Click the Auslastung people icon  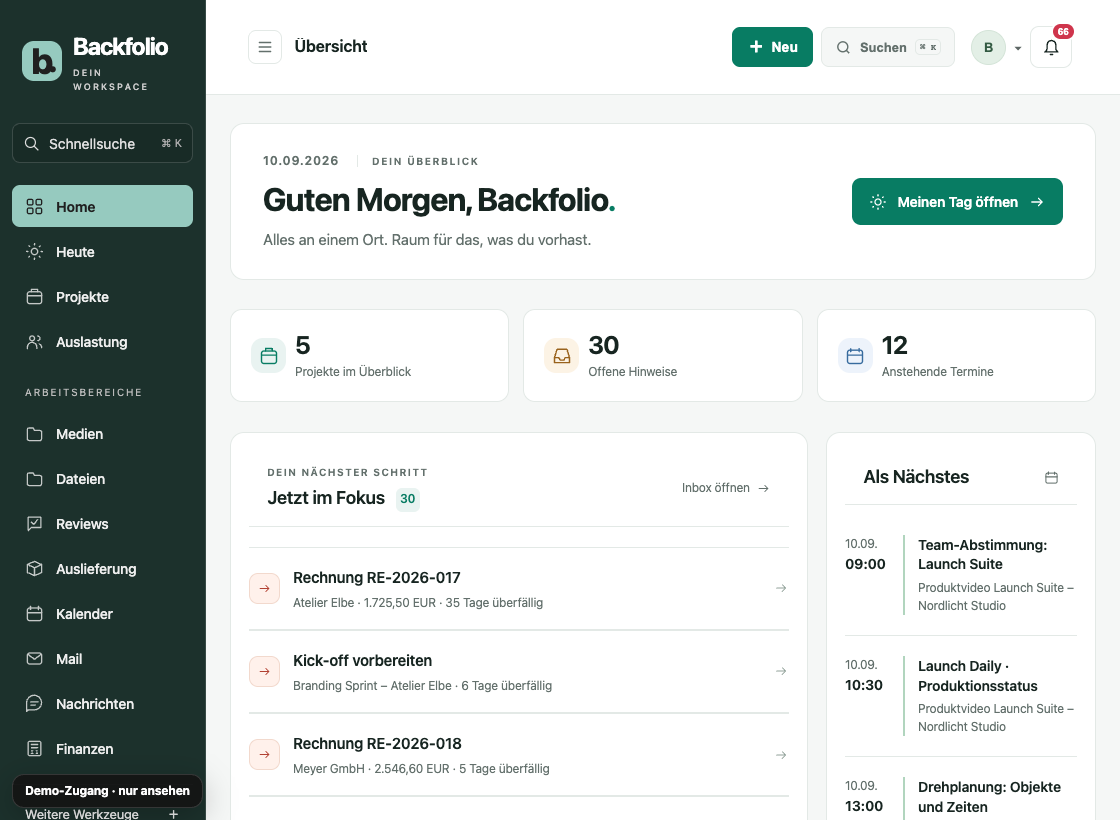[x=34, y=341]
